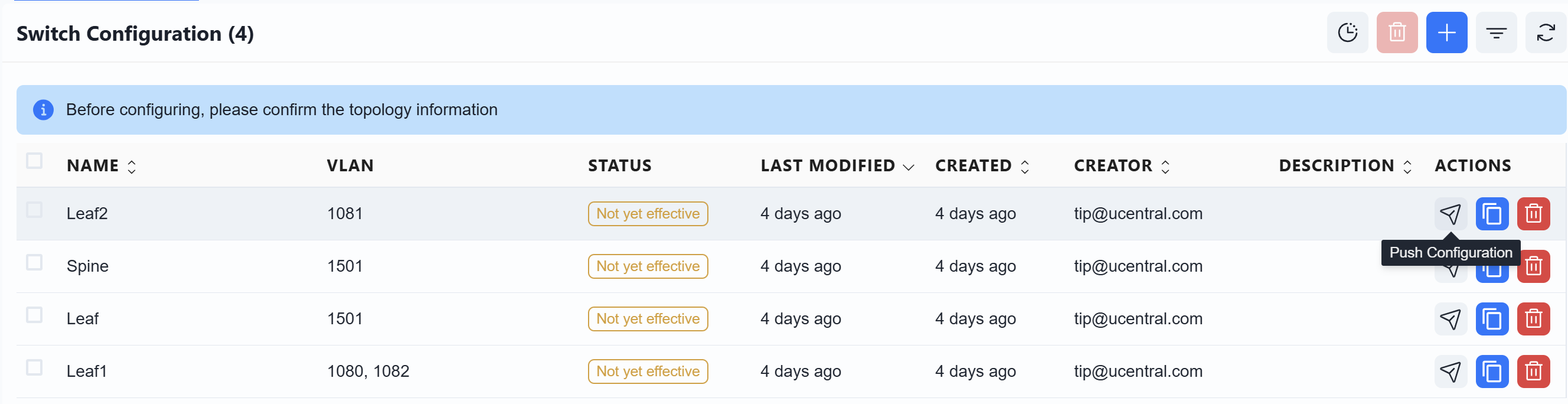Sort by the NAME column arrows

tap(132, 167)
